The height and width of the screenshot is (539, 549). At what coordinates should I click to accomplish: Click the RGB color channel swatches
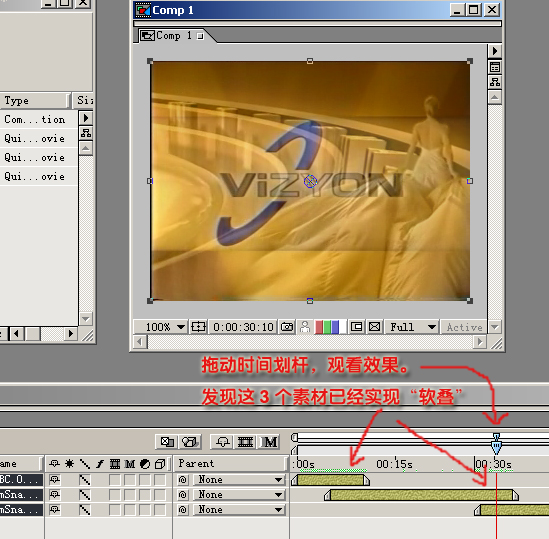327,327
